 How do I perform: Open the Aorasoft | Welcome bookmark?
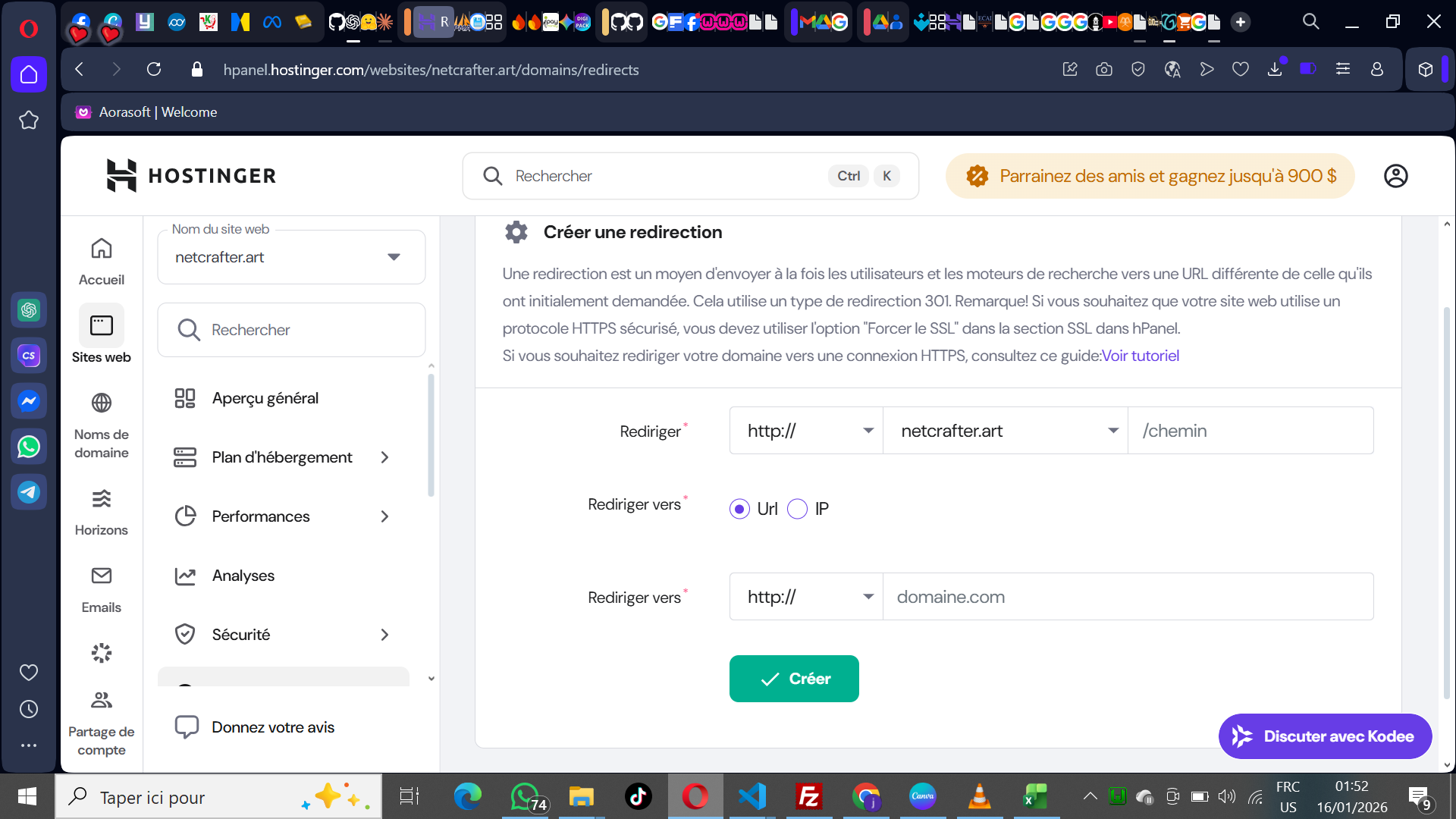pos(146,112)
